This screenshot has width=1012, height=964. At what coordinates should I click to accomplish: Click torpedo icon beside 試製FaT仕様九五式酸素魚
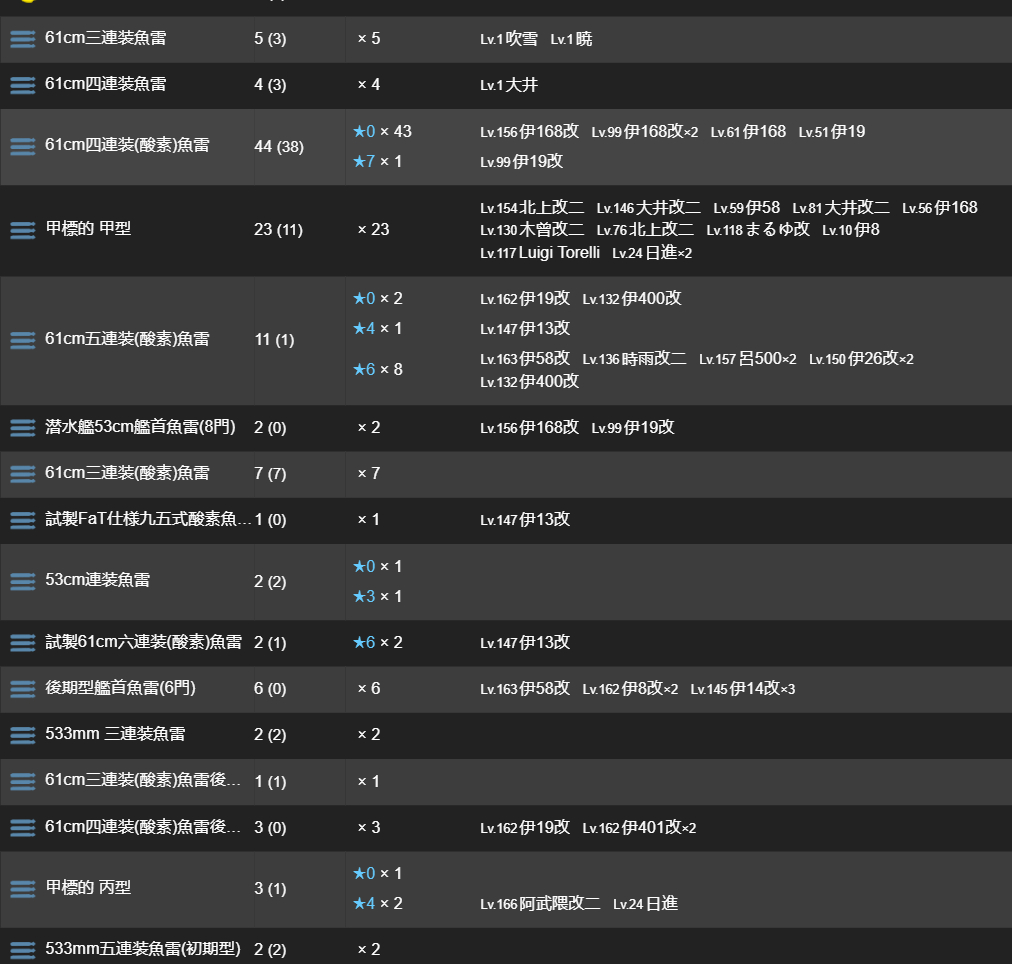tap(23, 520)
